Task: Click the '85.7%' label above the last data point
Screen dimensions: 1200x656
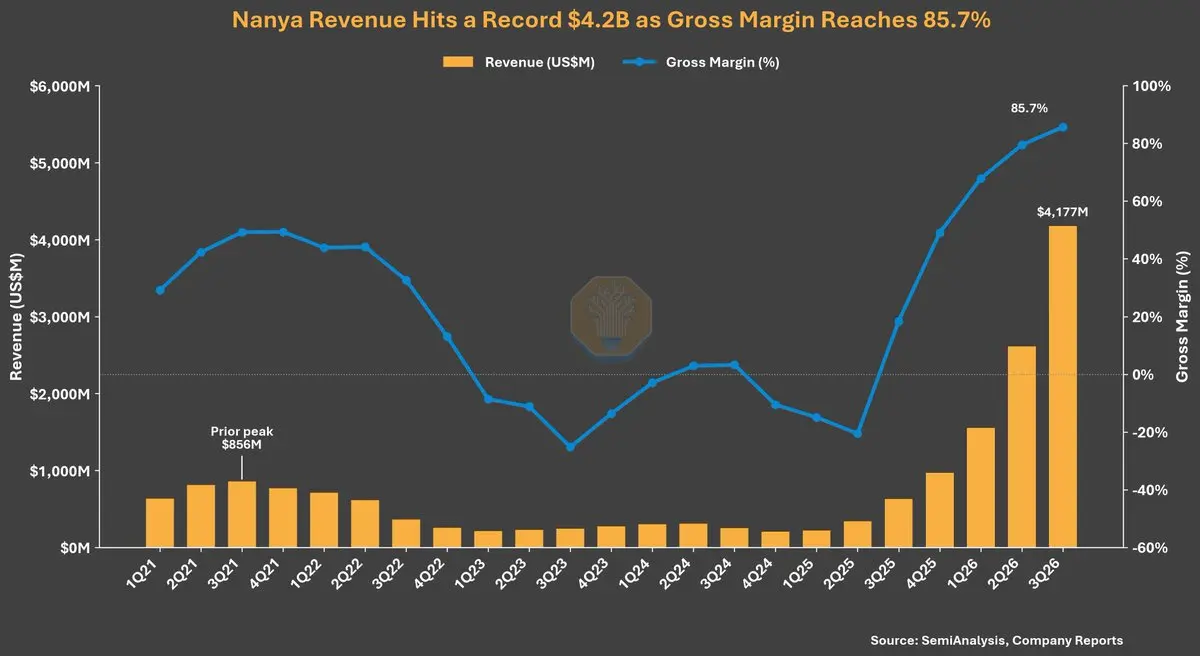Action: pos(1029,108)
